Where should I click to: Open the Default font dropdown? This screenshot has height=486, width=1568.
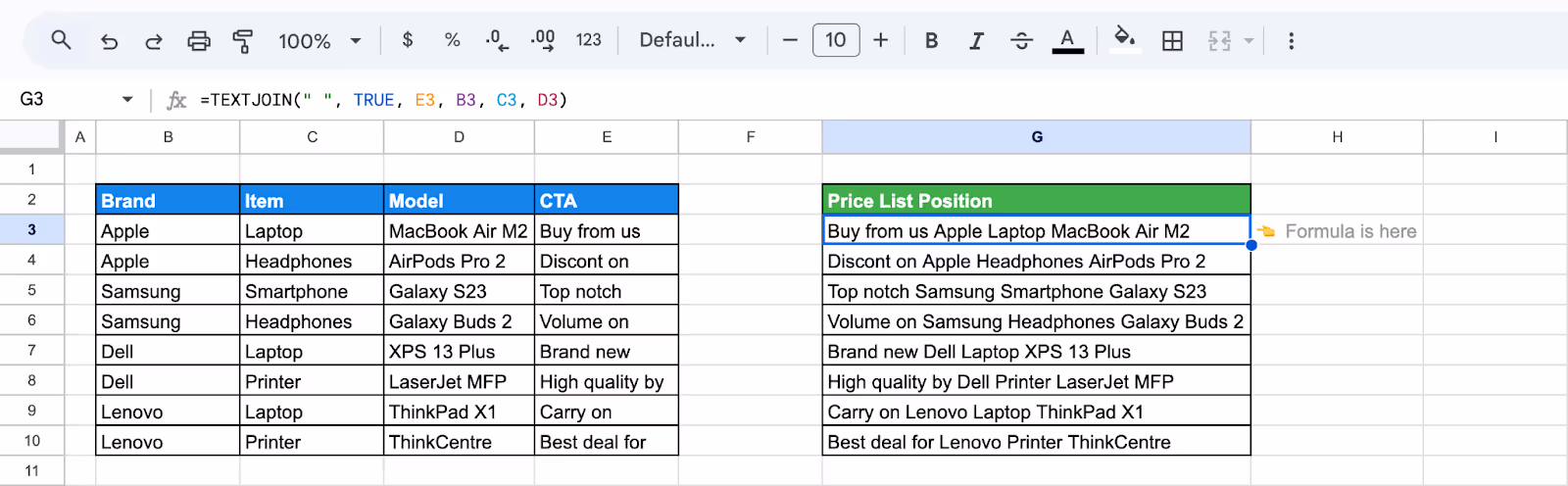(x=692, y=40)
